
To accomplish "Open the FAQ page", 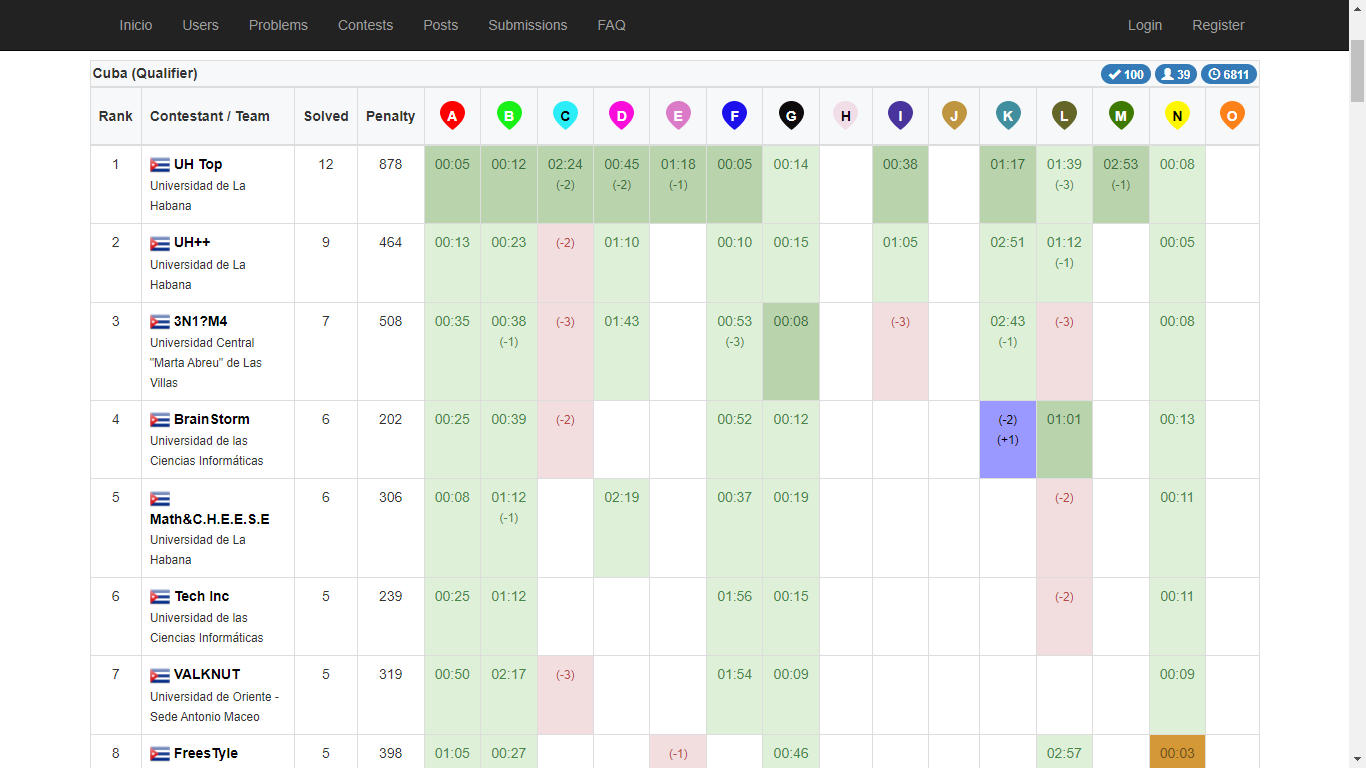I will [611, 25].
